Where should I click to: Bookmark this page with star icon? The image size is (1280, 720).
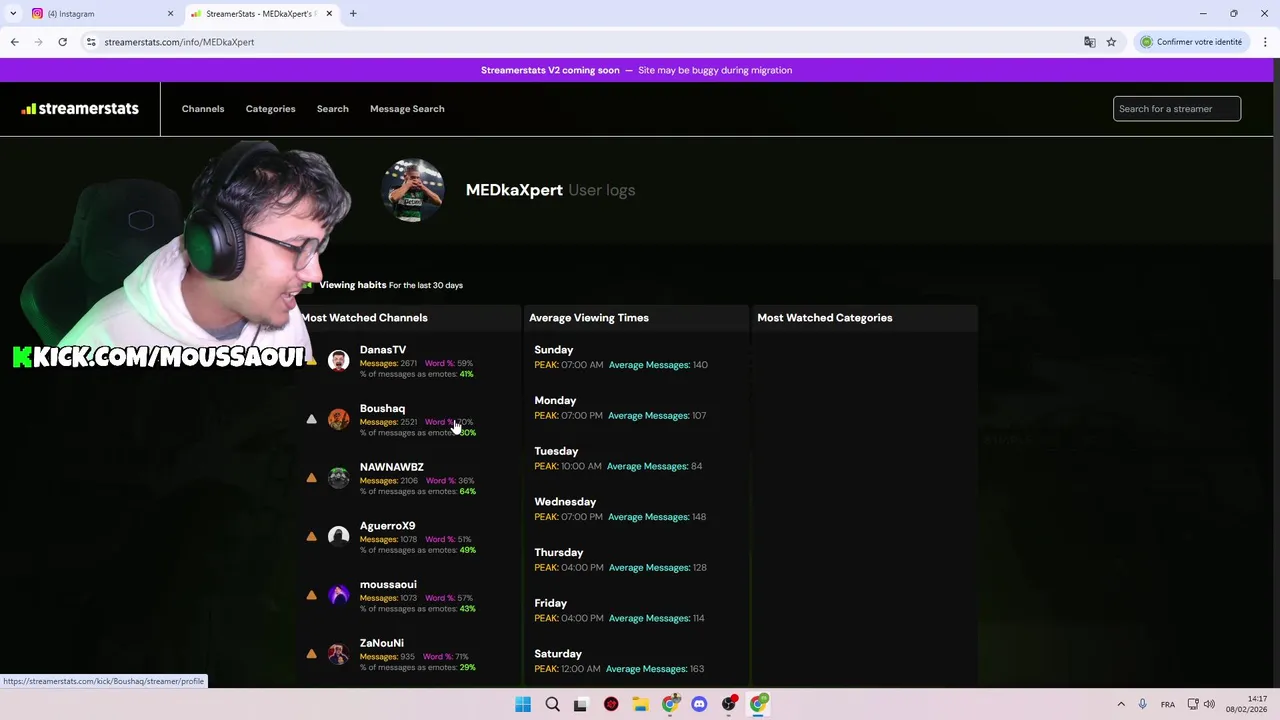point(1111,42)
